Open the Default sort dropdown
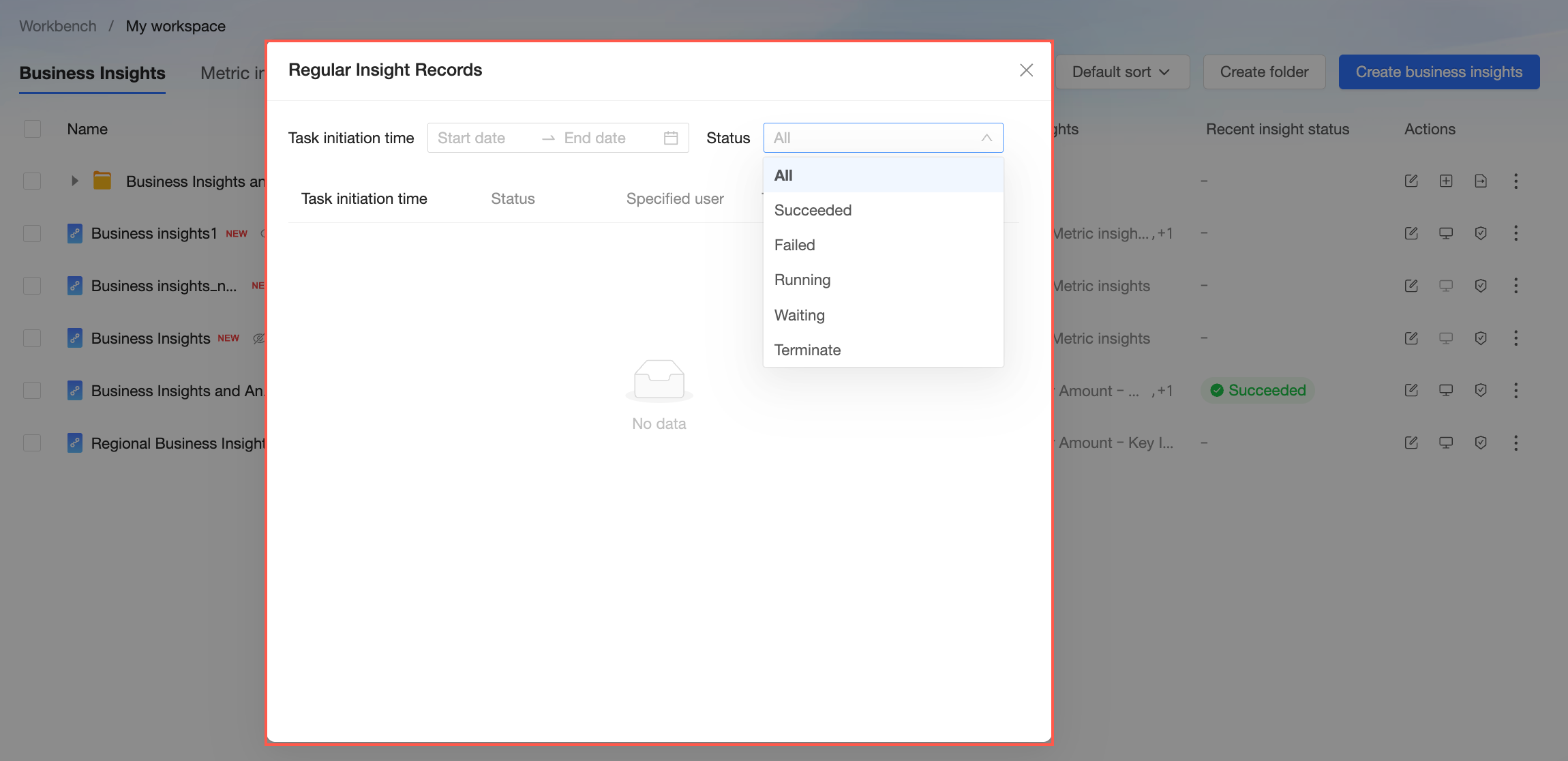Viewport: 1568px width, 761px height. (1121, 72)
